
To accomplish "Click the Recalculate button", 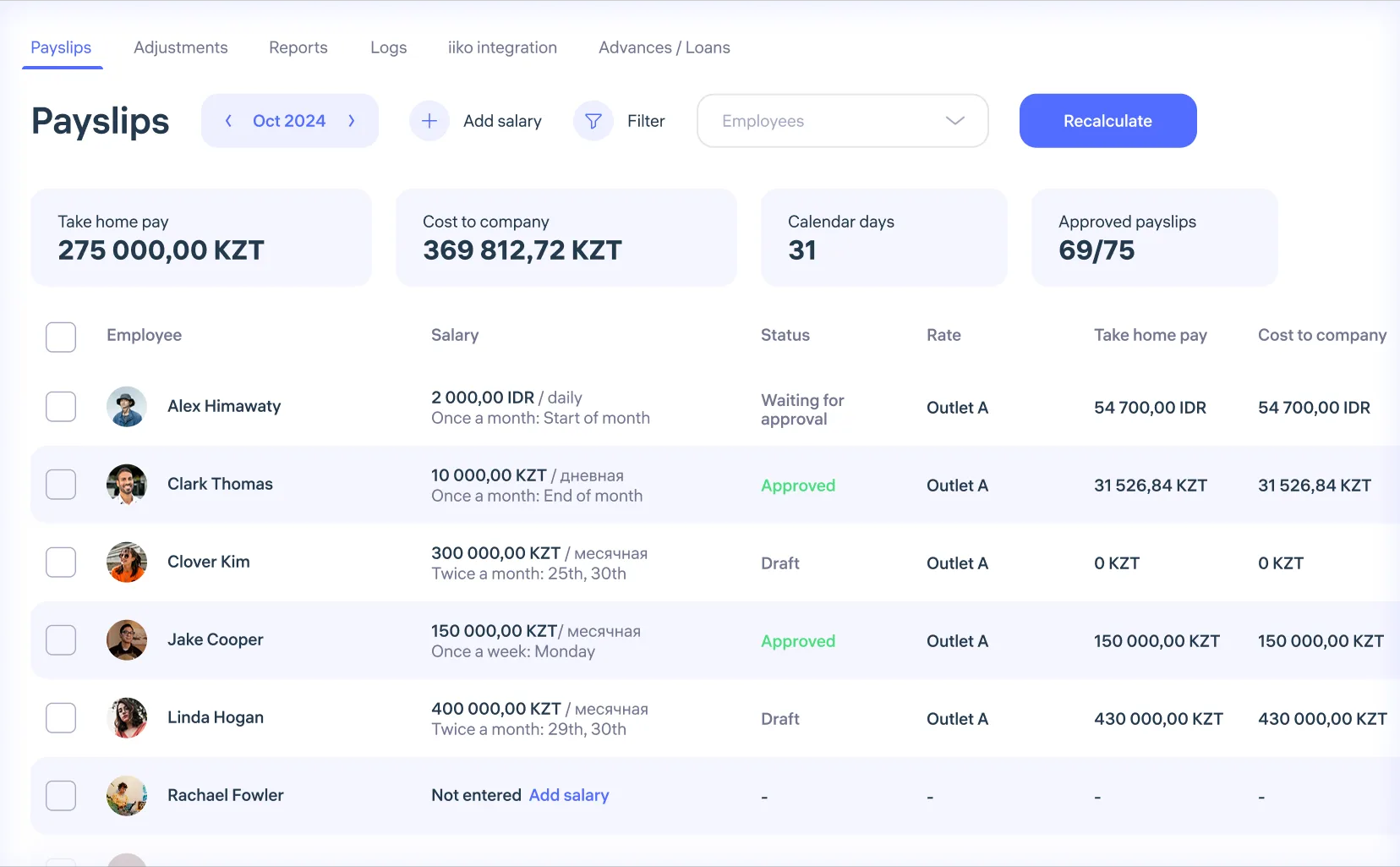I will click(1108, 121).
